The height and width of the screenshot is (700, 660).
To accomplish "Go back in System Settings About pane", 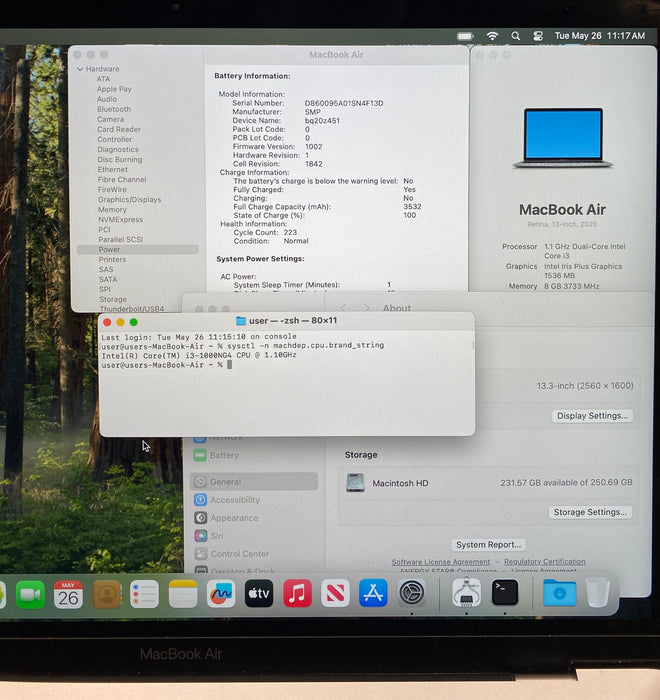I will coord(343,308).
